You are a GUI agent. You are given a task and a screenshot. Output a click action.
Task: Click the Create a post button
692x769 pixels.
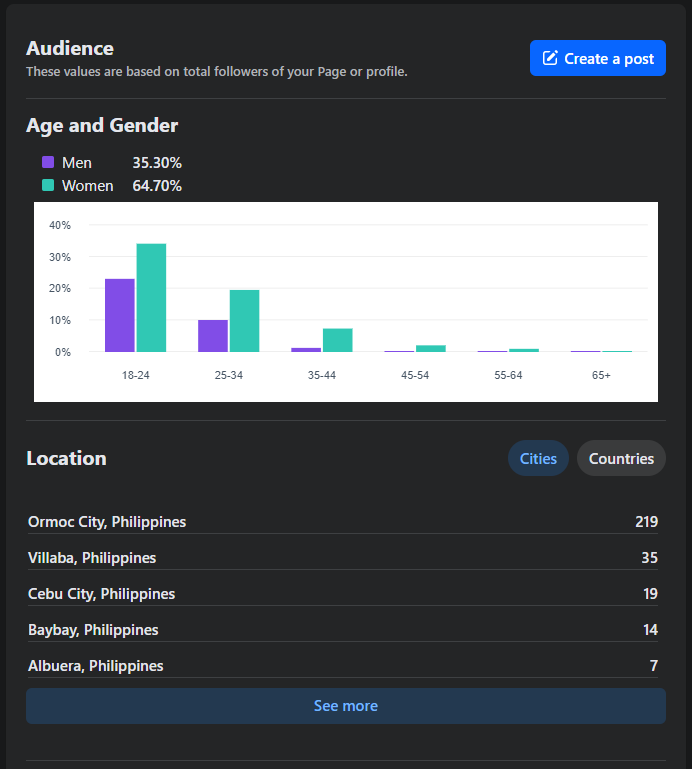click(597, 58)
